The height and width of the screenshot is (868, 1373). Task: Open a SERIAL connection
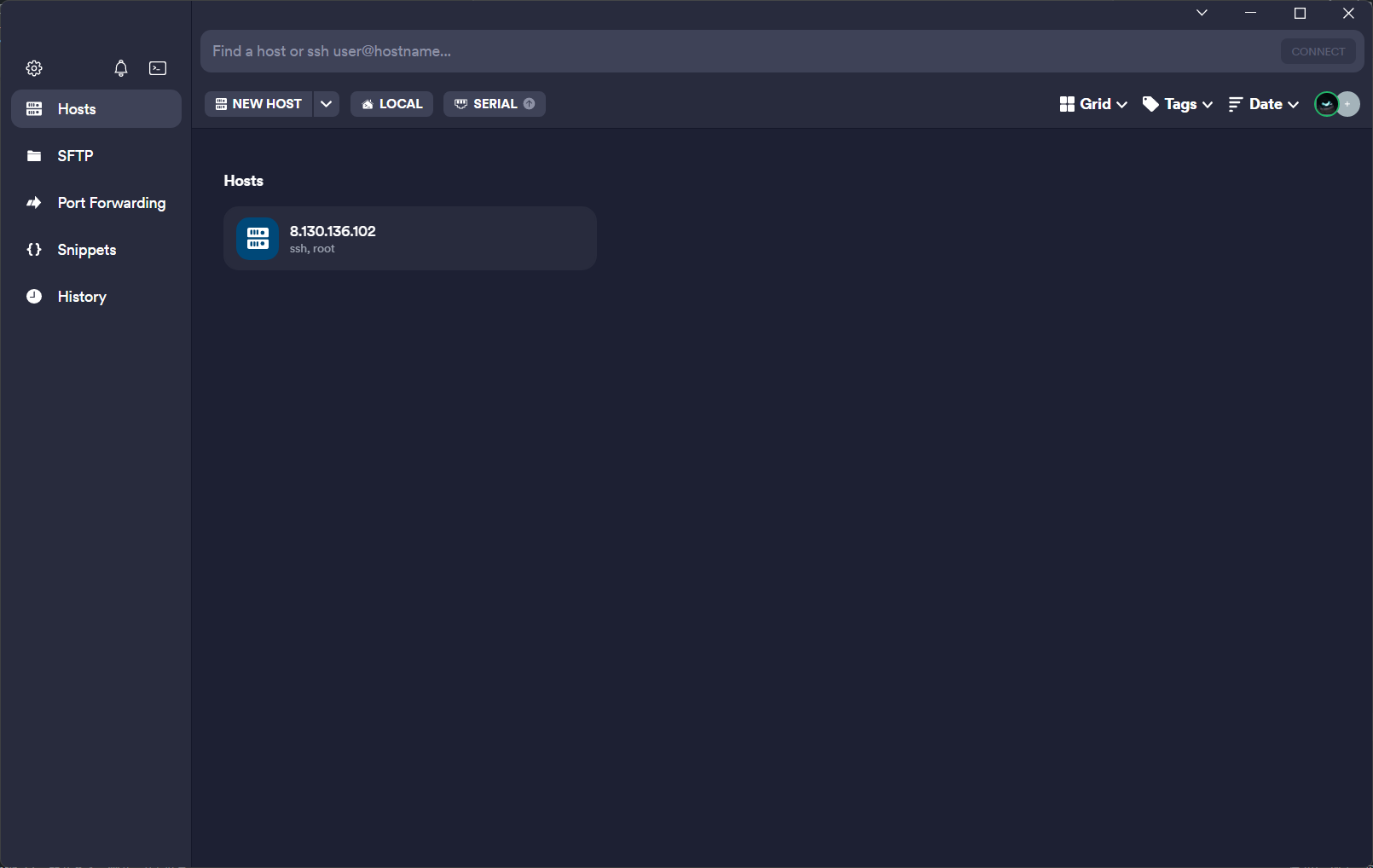pos(495,104)
